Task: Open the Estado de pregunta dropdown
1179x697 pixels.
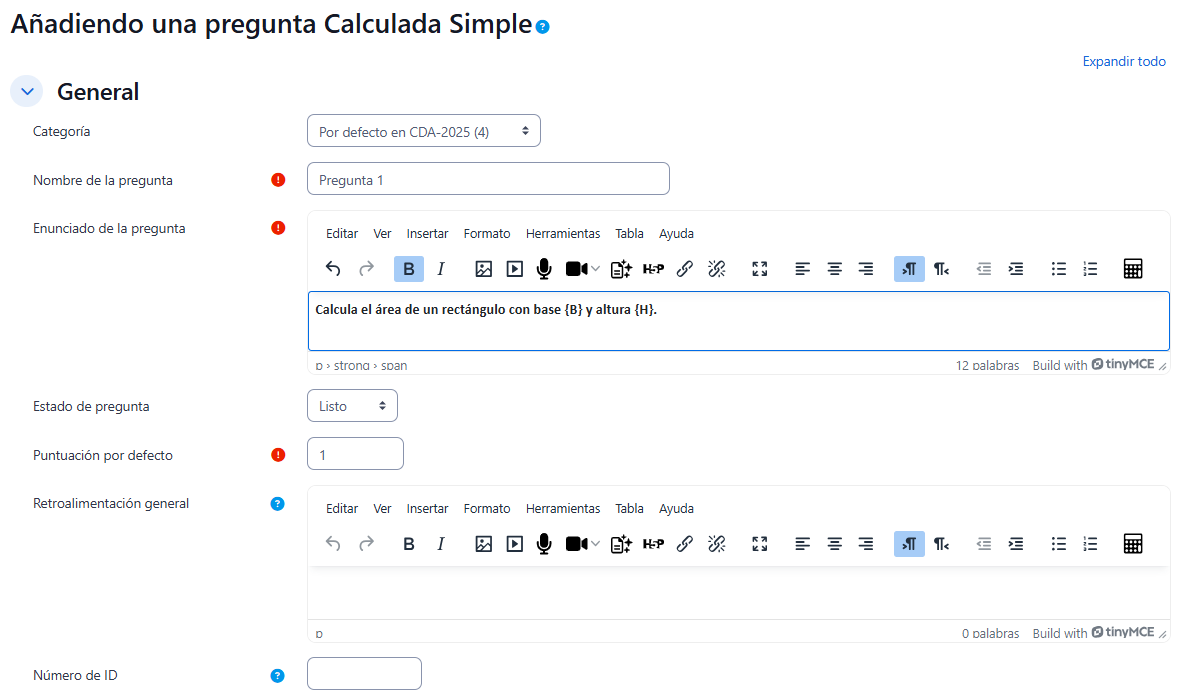Action: (352, 406)
